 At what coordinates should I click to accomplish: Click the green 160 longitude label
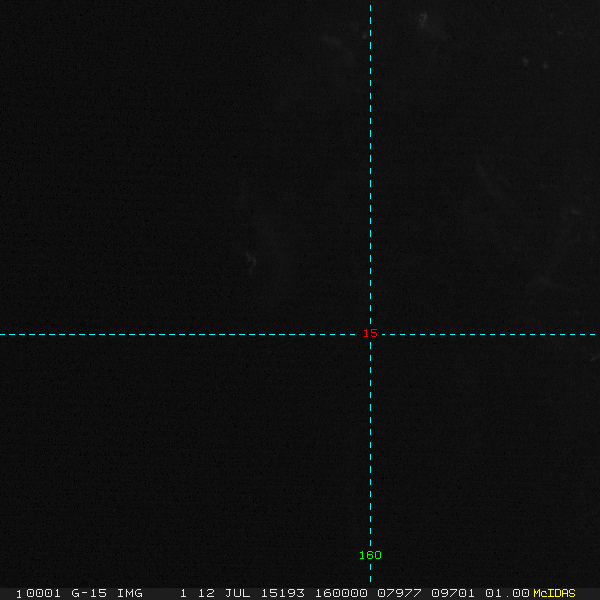point(370,555)
